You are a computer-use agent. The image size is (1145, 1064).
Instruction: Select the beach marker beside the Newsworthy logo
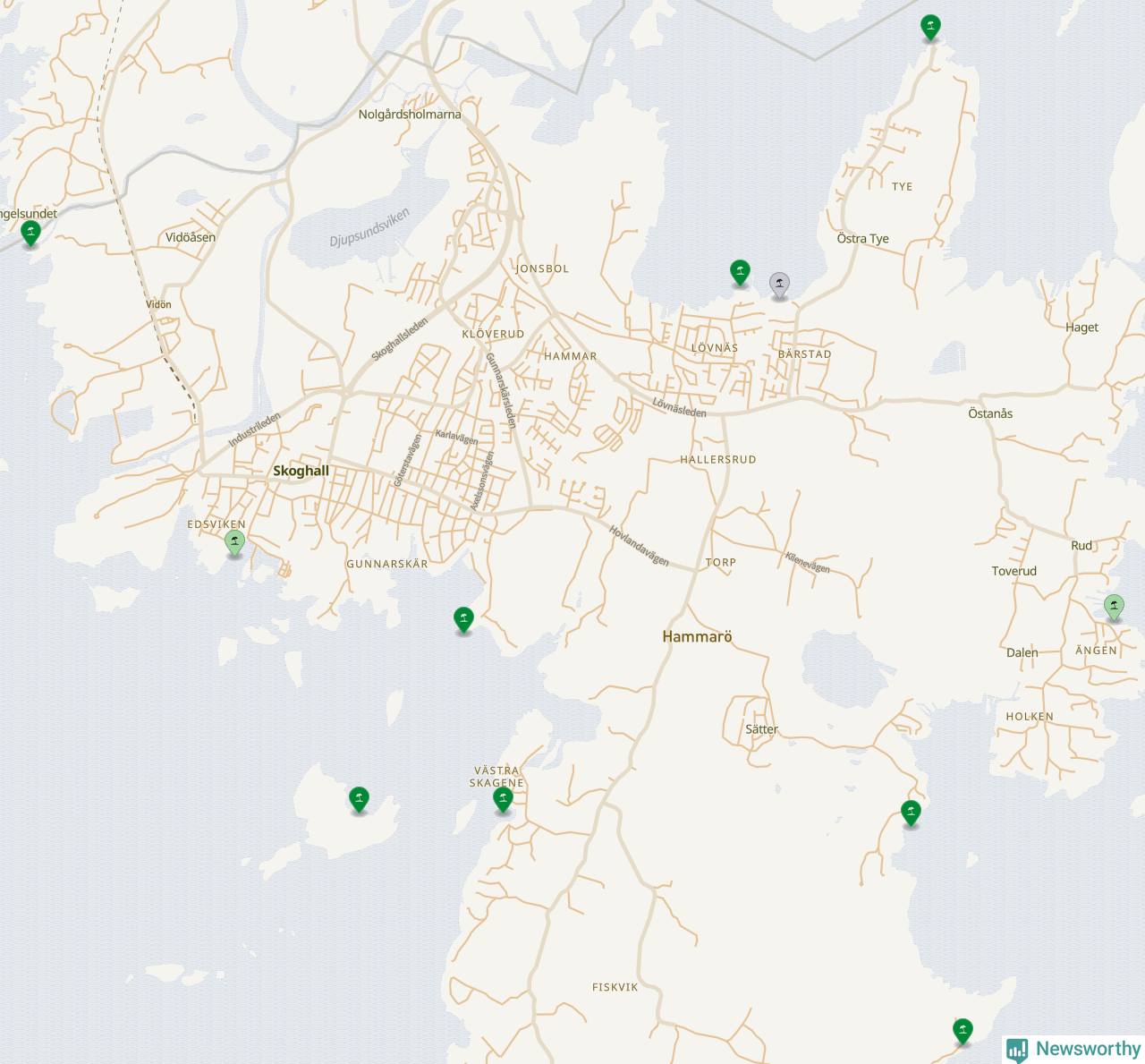pyautogui.click(x=963, y=1031)
